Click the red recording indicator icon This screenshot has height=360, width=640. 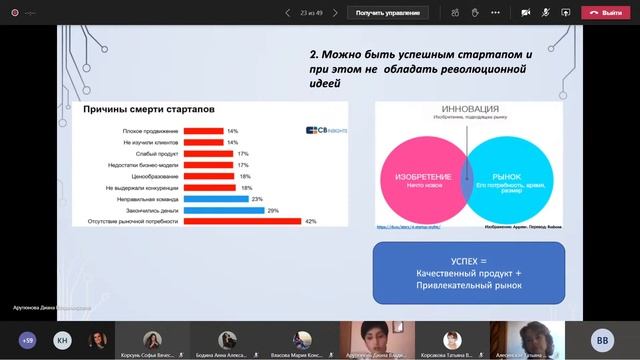coord(15,13)
